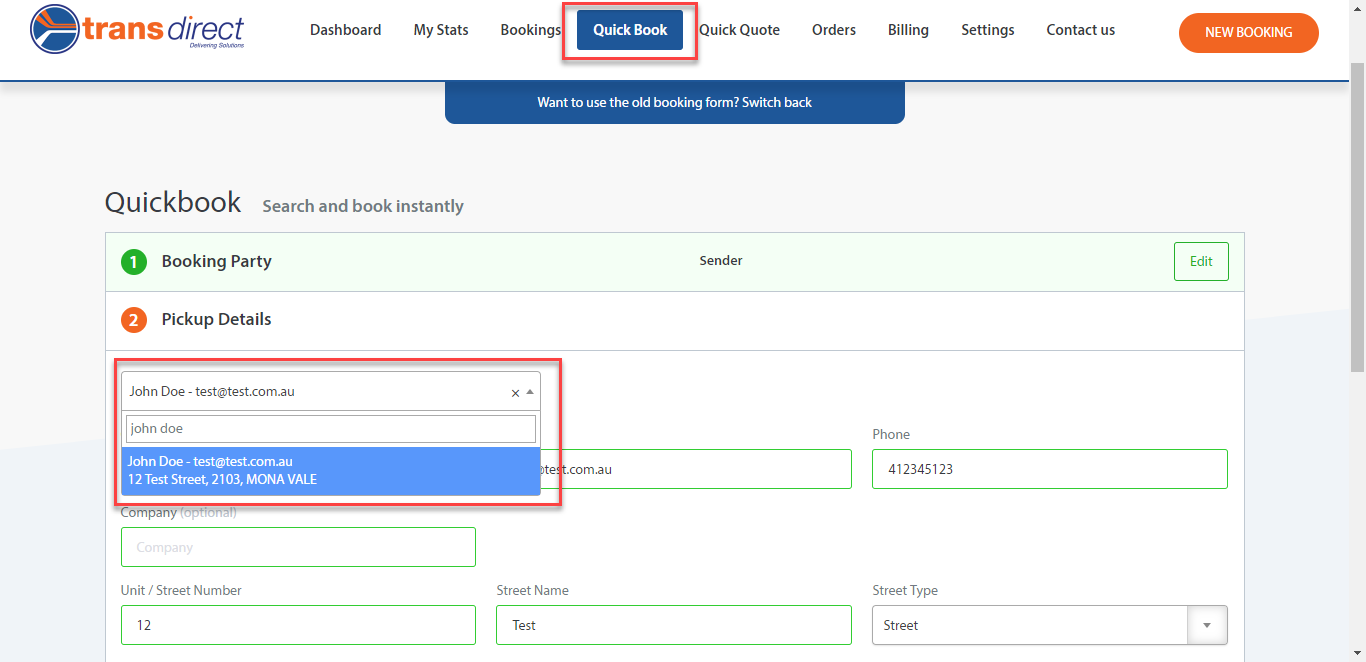Viewport: 1366px width, 662px height.
Task: Open the Dashboard menu
Action: click(345, 30)
